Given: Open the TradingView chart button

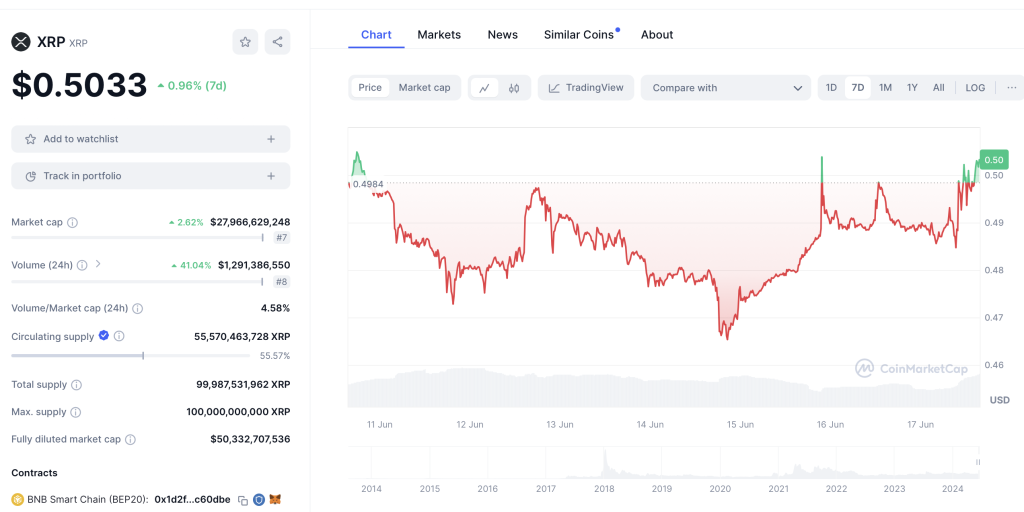Looking at the screenshot, I should tap(586, 88).
